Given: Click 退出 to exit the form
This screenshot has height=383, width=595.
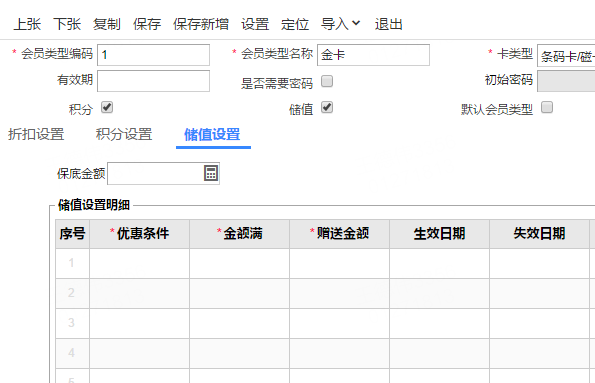Looking at the screenshot, I should [389, 24].
